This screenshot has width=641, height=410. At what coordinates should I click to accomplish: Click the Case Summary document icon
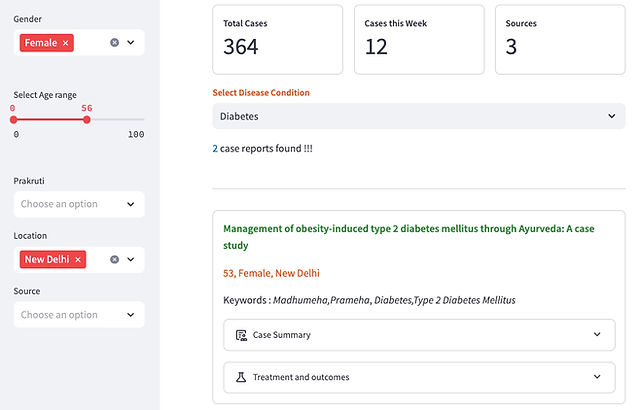[241, 335]
